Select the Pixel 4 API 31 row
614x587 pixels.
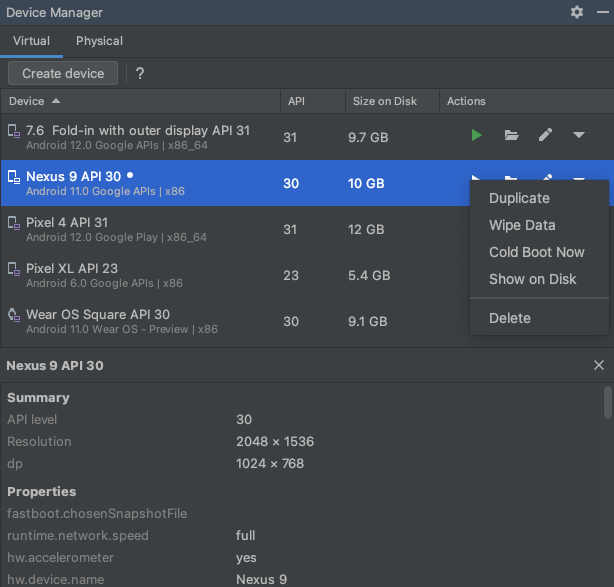pyautogui.click(x=140, y=229)
